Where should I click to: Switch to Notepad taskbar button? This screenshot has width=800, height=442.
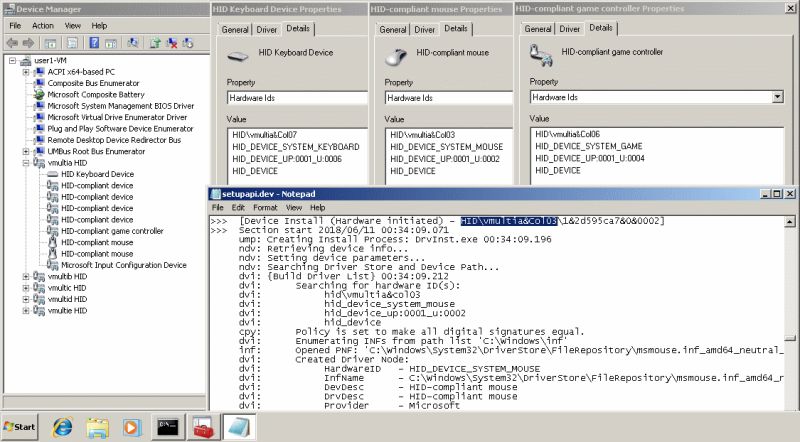click(x=238, y=427)
